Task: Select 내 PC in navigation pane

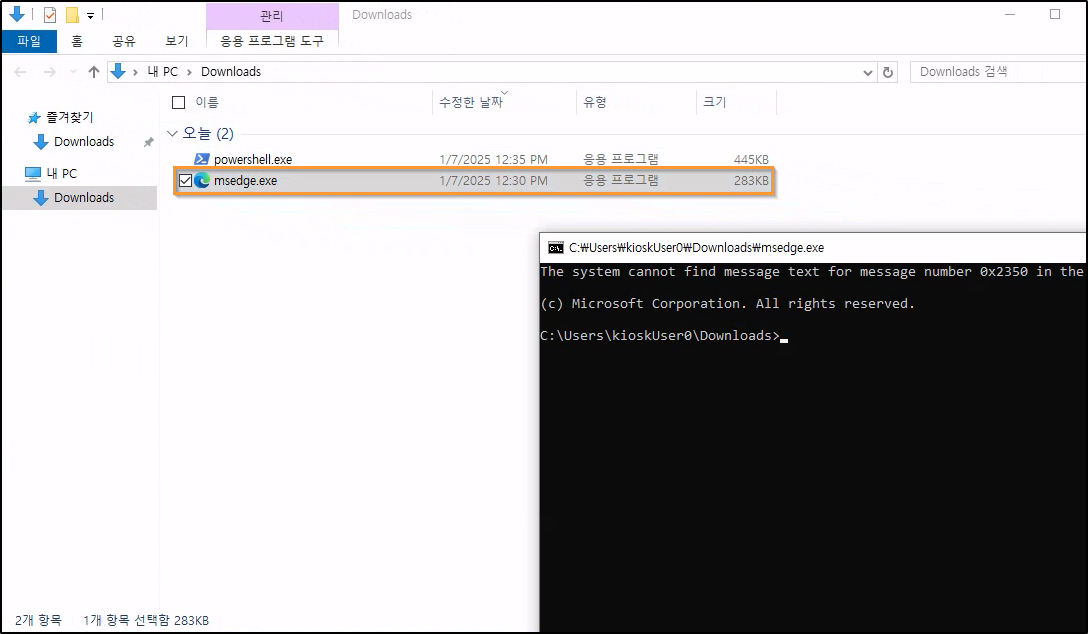Action: tap(61, 173)
